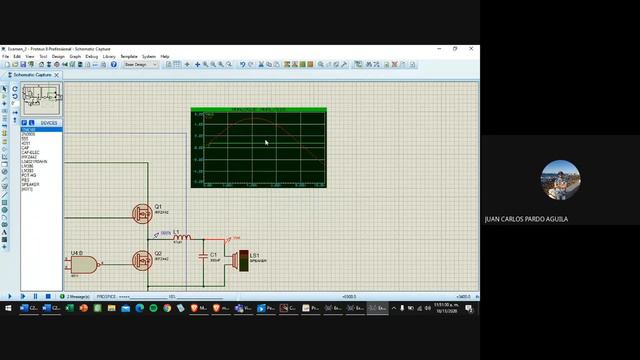Image resolution: width=640 pixels, height=360 pixels.
Task: Click the Q1 MOSFET symbol
Action: click(142, 213)
